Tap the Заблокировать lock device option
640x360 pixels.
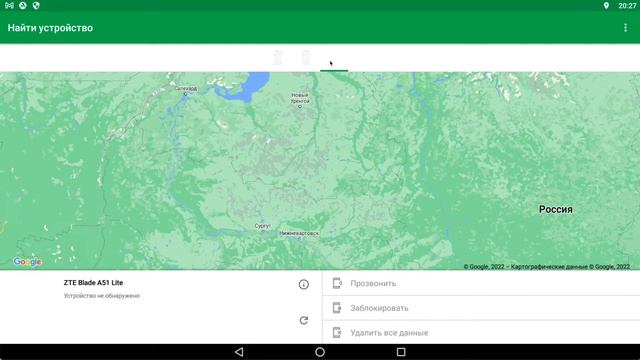pyautogui.click(x=481, y=308)
